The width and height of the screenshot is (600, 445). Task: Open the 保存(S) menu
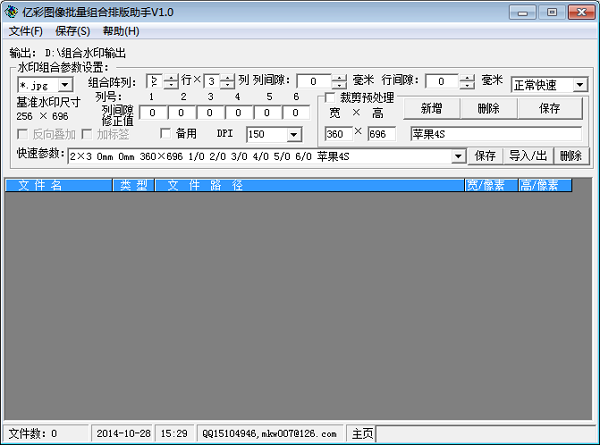[x=73, y=31]
